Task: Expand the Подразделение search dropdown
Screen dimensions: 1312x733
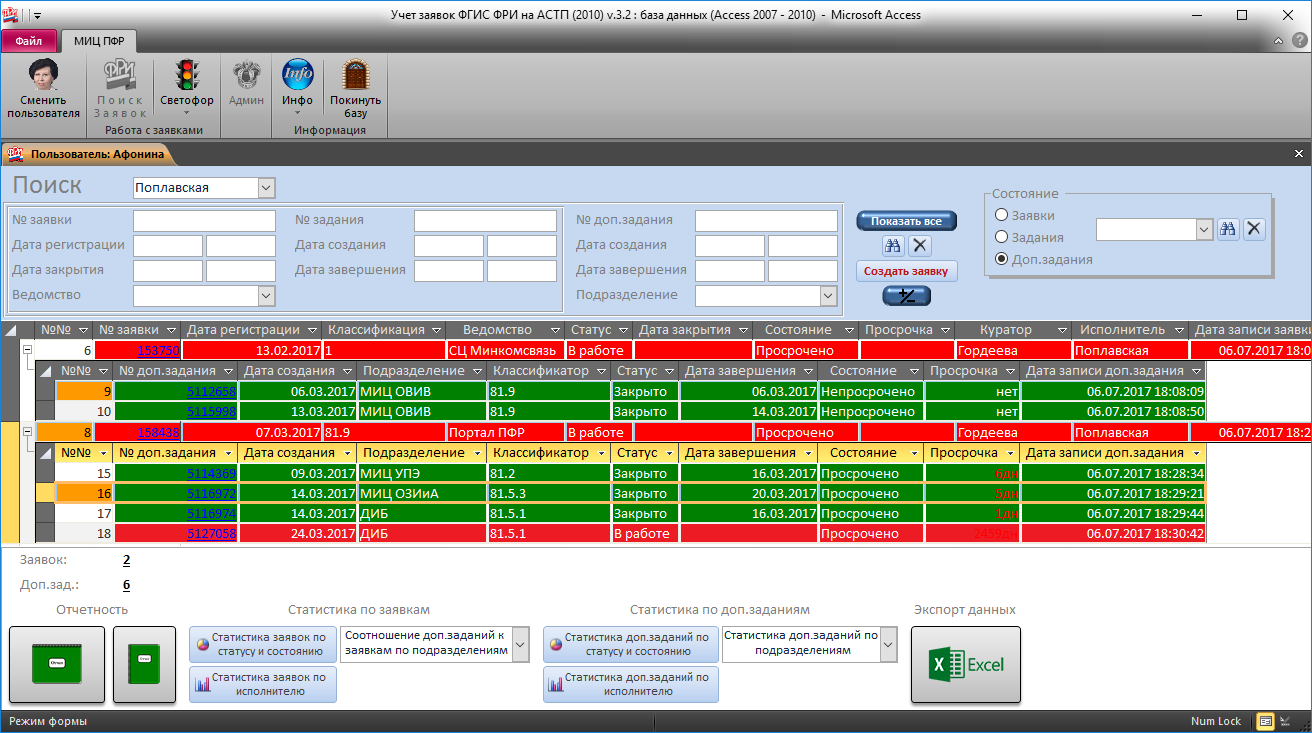Action: [x=828, y=295]
